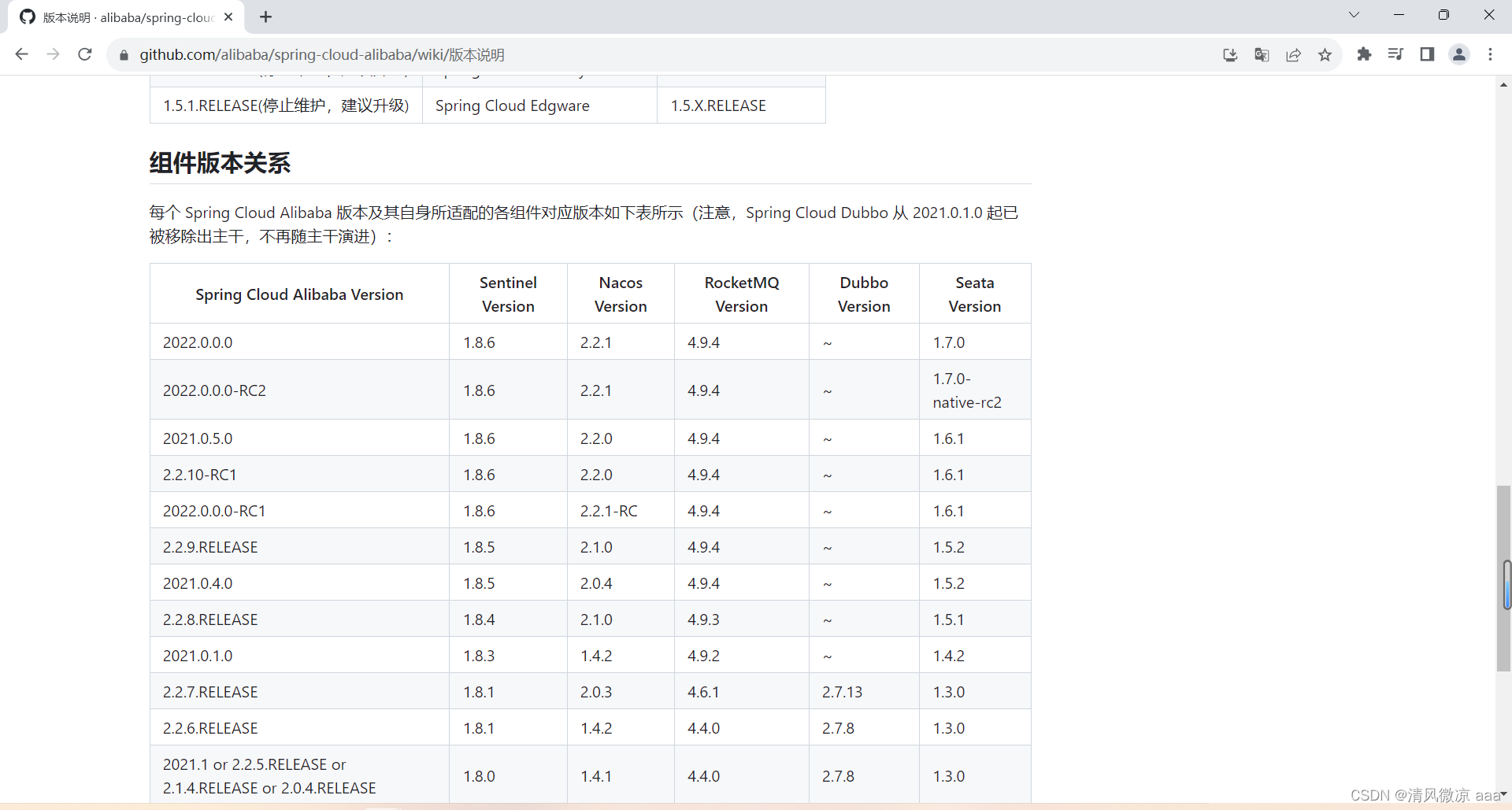Click the scrollbar up arrow
Image resolution: width=1512 pixels, height=810 pixels.
click(1504, 84)
